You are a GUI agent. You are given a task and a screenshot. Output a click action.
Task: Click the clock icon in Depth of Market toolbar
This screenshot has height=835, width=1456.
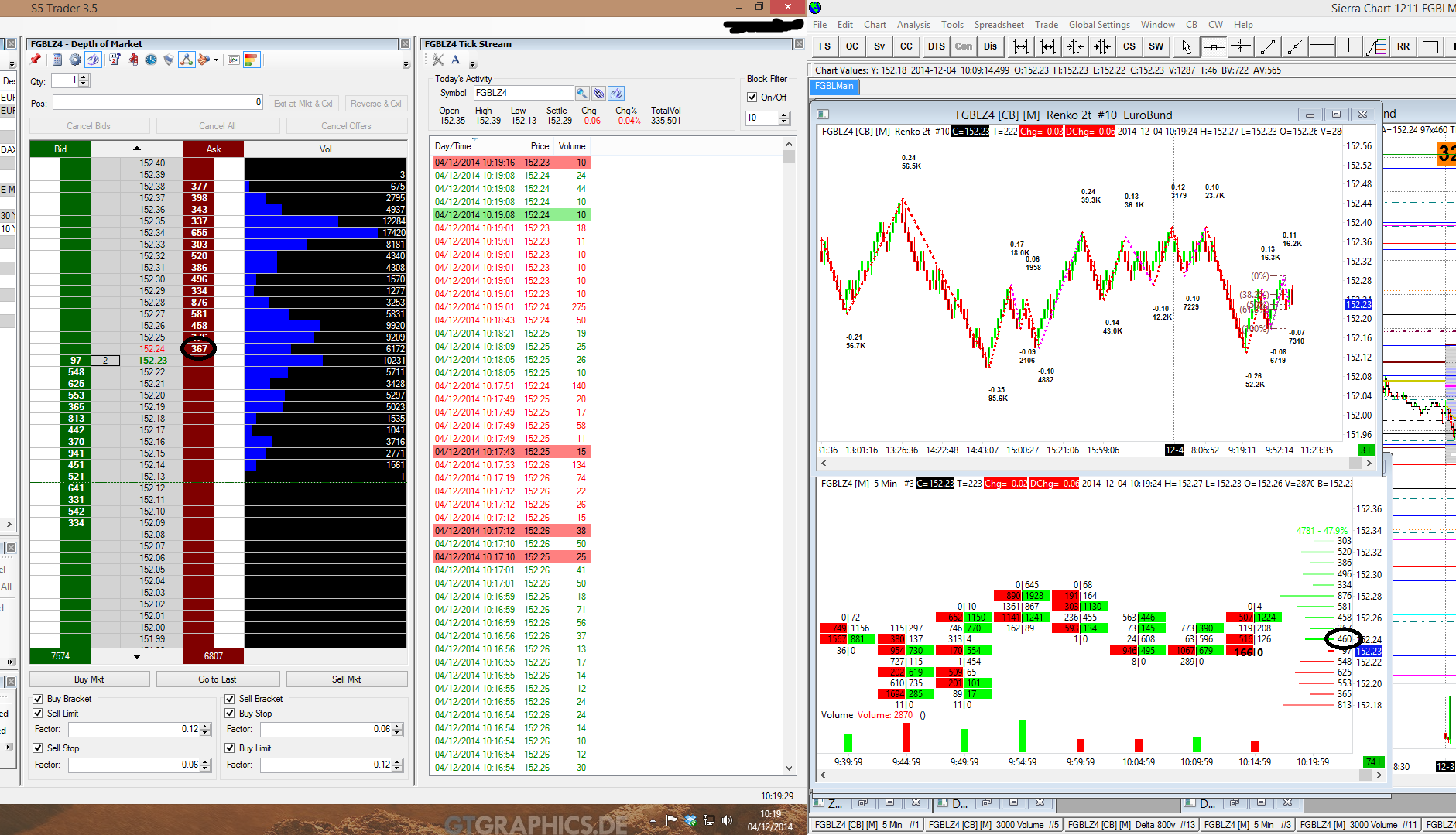(151, 60)
